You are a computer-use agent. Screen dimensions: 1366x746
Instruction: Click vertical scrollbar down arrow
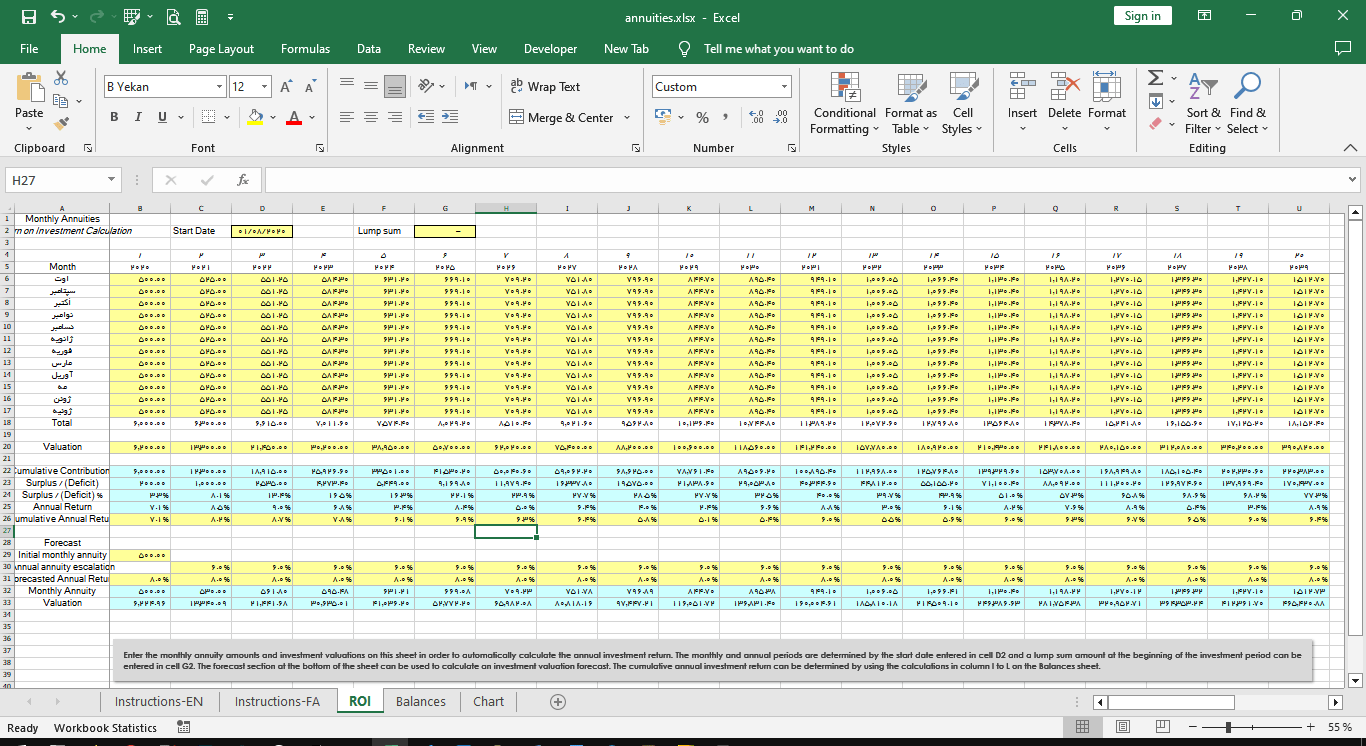[x=1357, y=681]
